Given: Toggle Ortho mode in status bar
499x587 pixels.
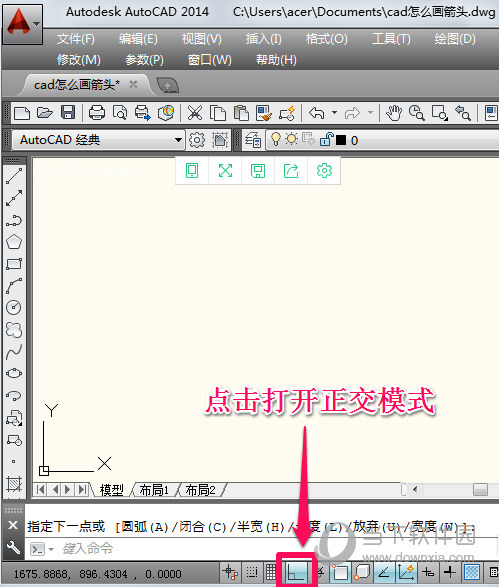Looking at the screenshot, I should (297, 573).
